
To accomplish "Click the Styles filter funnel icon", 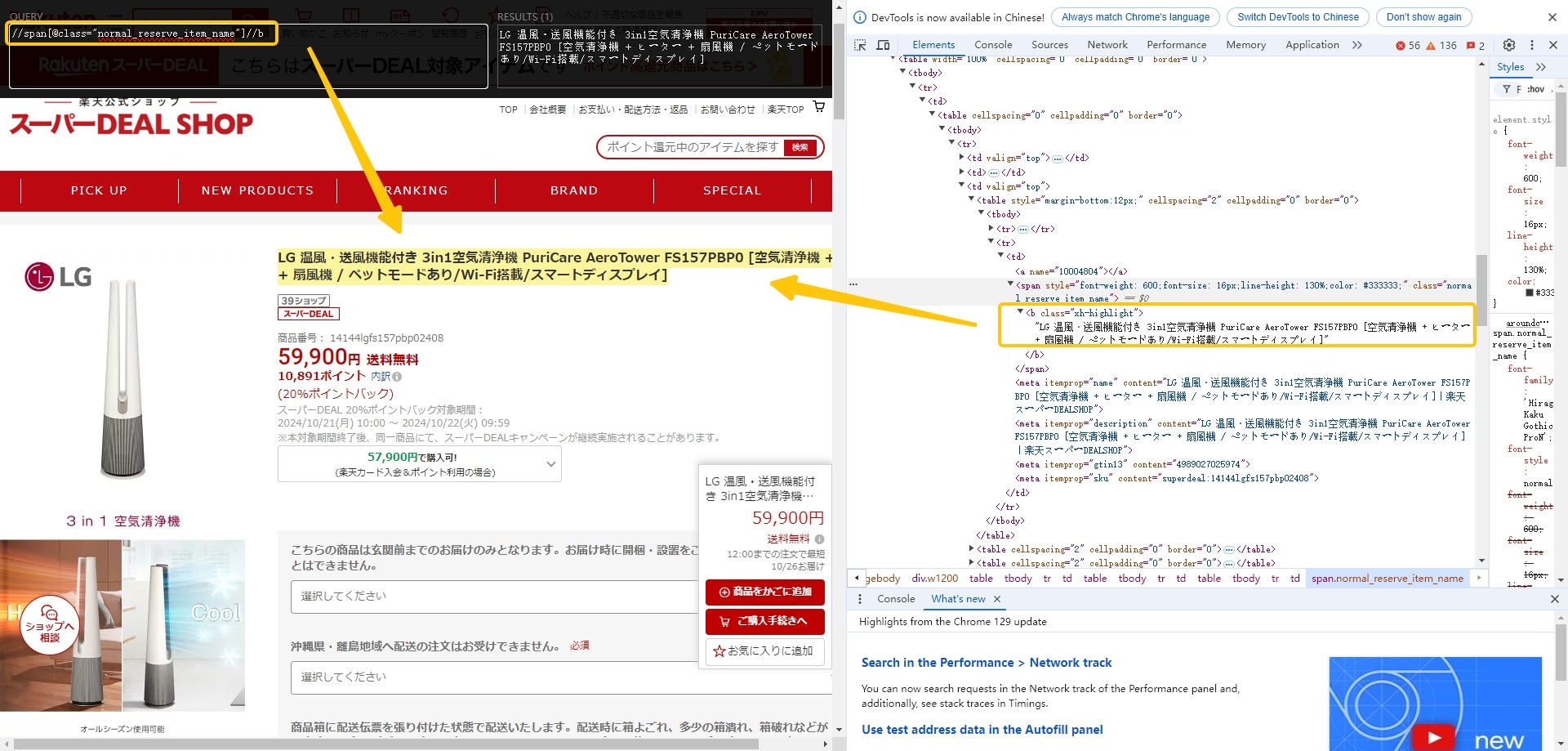I will (x=1506, y=89).
